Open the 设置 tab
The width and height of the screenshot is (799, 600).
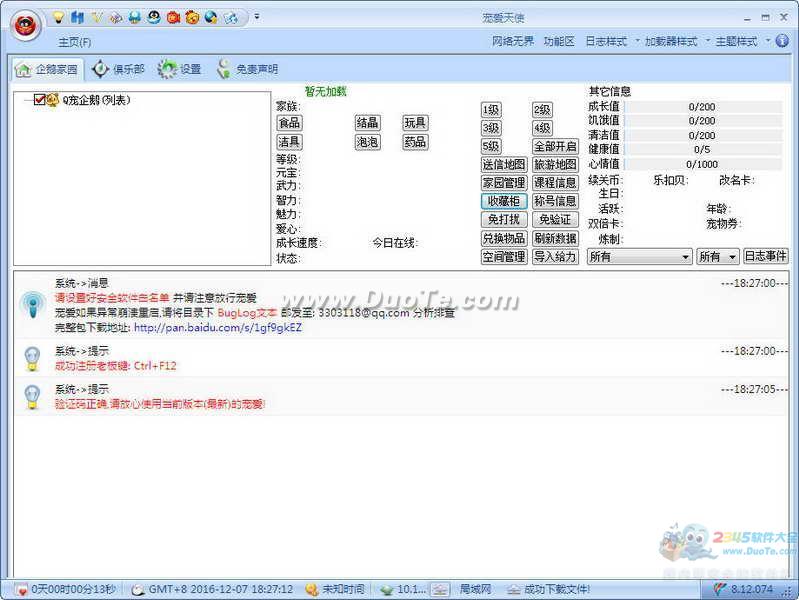pyautogui.click(x=180, y=69)
